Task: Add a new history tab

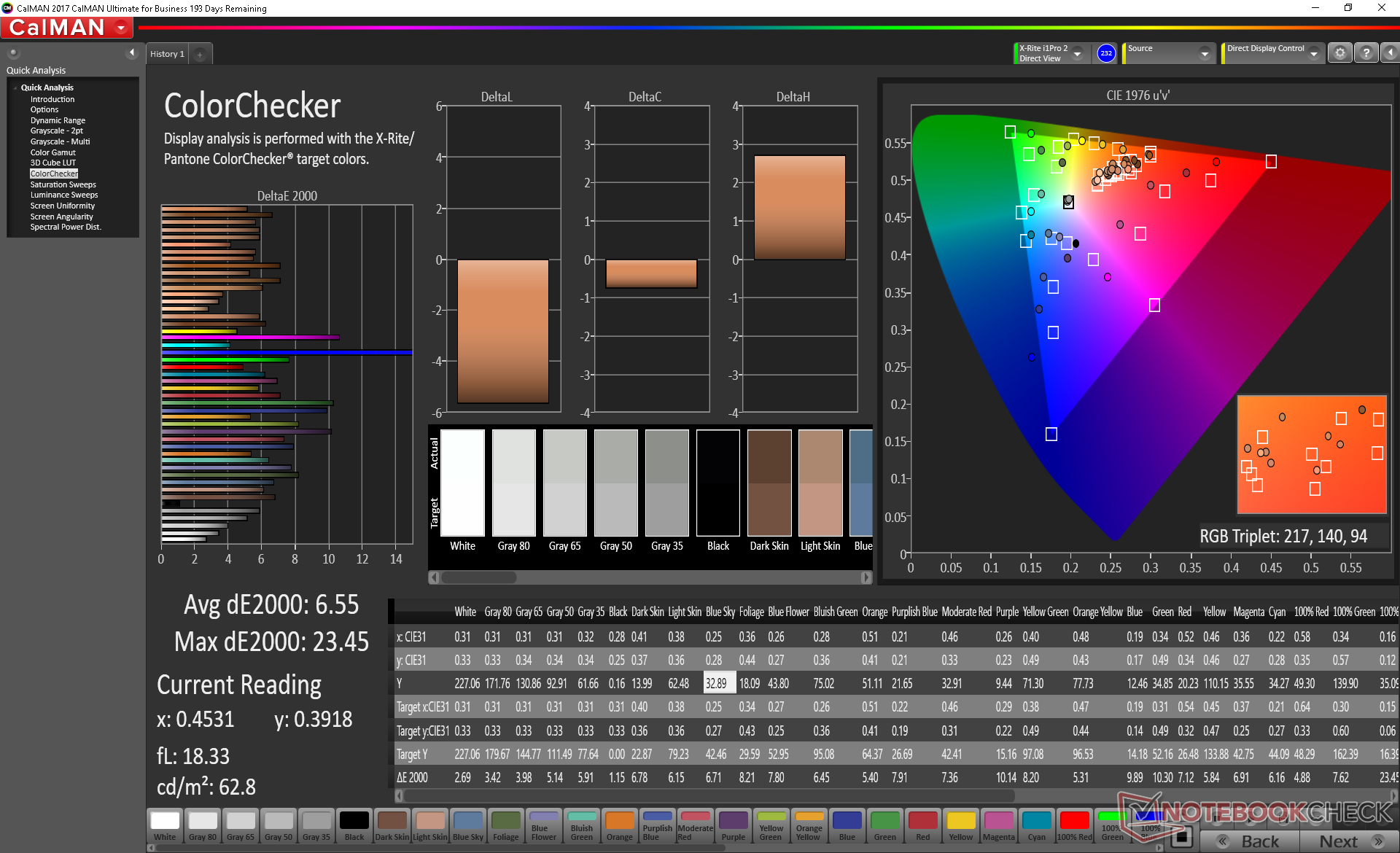Action: click(x=200, y=54)
